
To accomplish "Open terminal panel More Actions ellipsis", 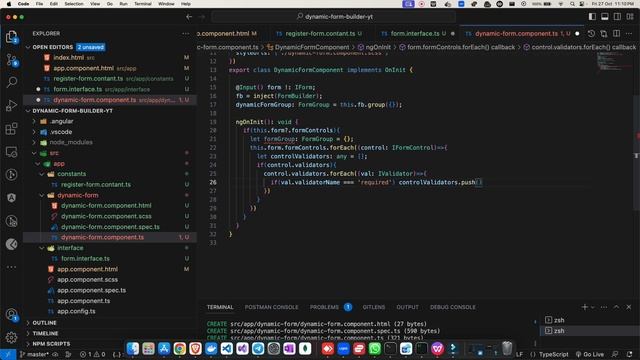I will click(x=604, y=307).
